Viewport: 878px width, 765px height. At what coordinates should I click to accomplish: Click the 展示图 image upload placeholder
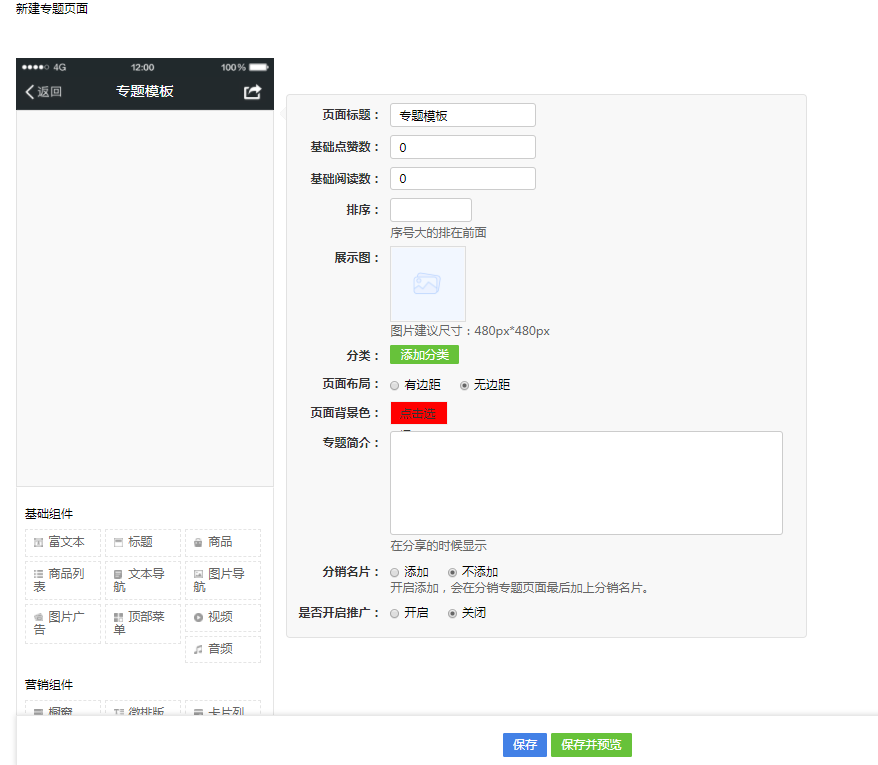(427, 284)
